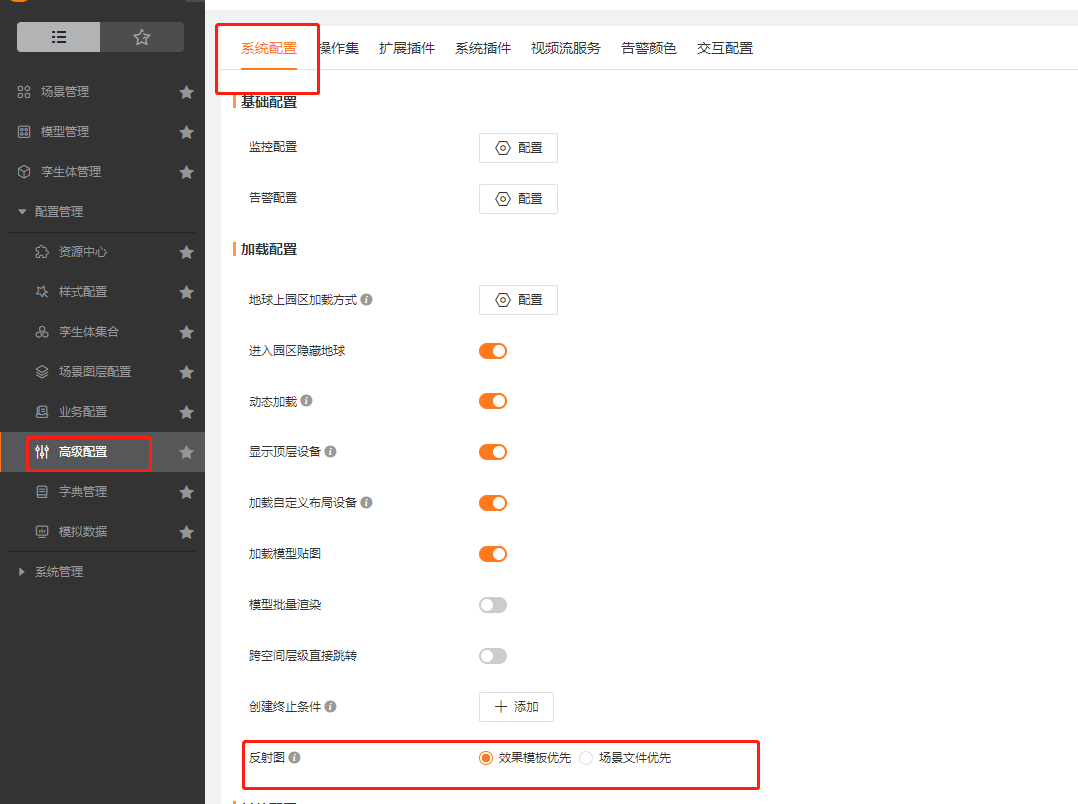The height and width of the screenshot is (804, 1078).
Task: Toggle favorite star for 模拟数据
Action: tap(186, 532)
